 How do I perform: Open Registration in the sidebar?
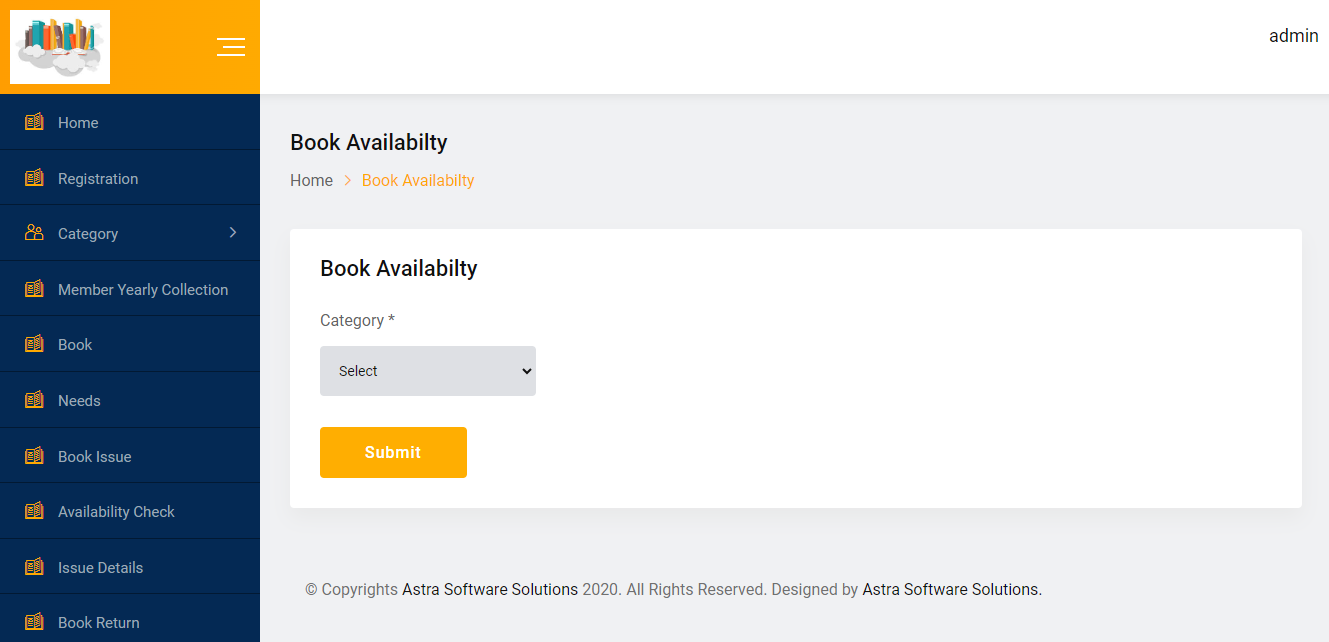(x=130, y=178)
